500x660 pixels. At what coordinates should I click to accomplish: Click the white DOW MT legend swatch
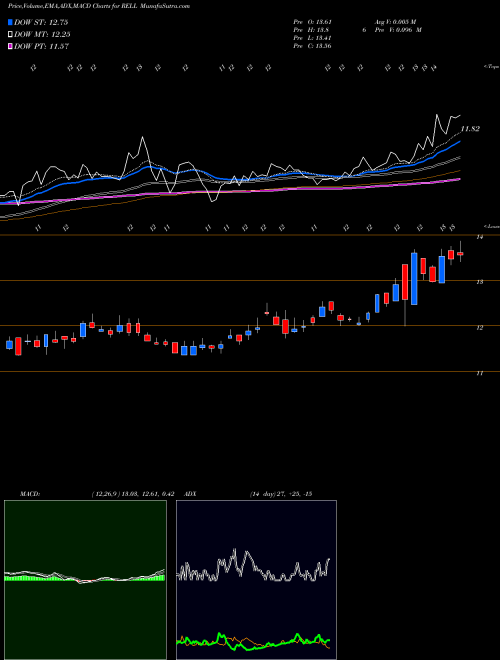(10, 35)
